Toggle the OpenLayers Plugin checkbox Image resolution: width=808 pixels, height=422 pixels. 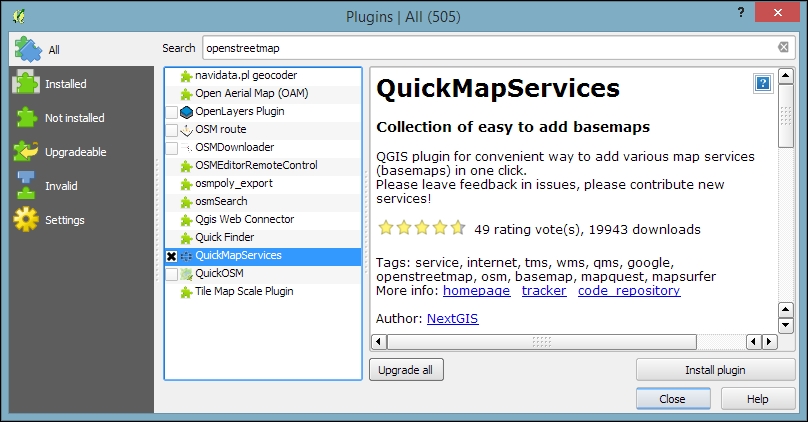pyautogui.click(x=172, y=112)
